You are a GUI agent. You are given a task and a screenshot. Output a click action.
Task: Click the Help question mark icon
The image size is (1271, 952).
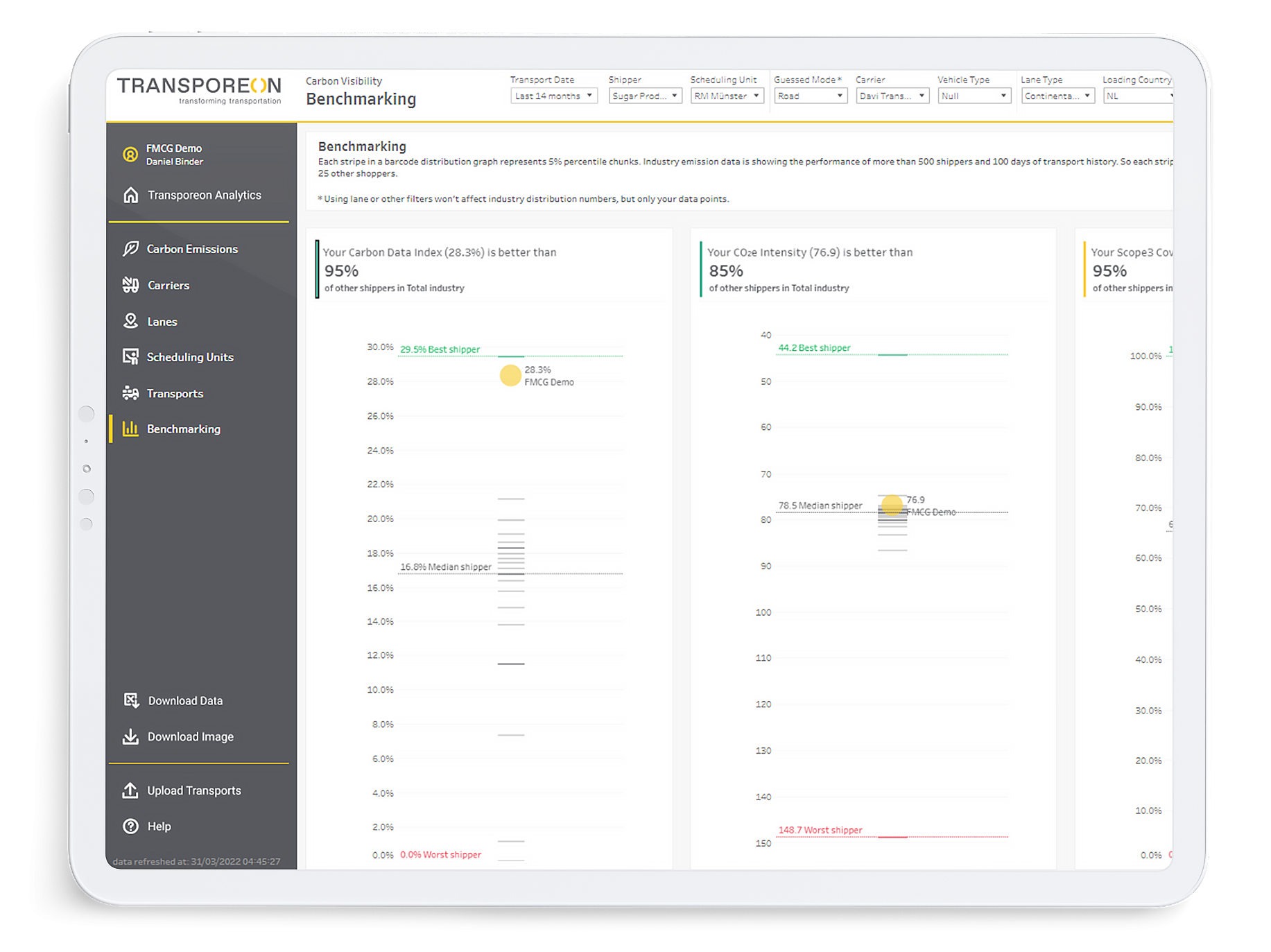point(130,826)
